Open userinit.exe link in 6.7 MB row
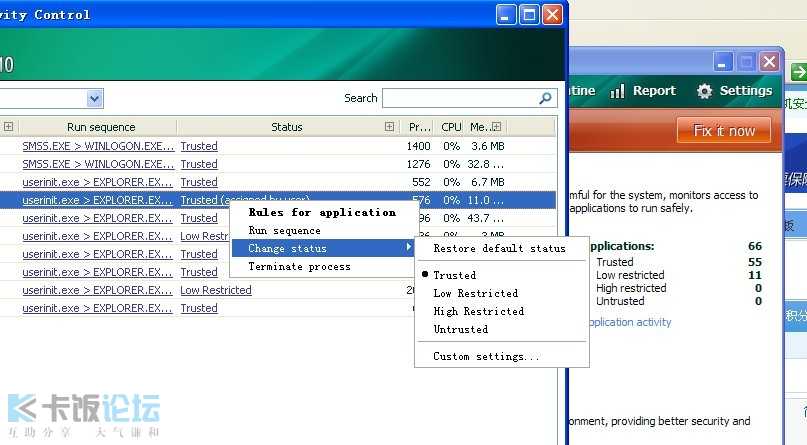The height and width of the screenshot is (445, 807). pyautogui.click(x=97, y=182)
